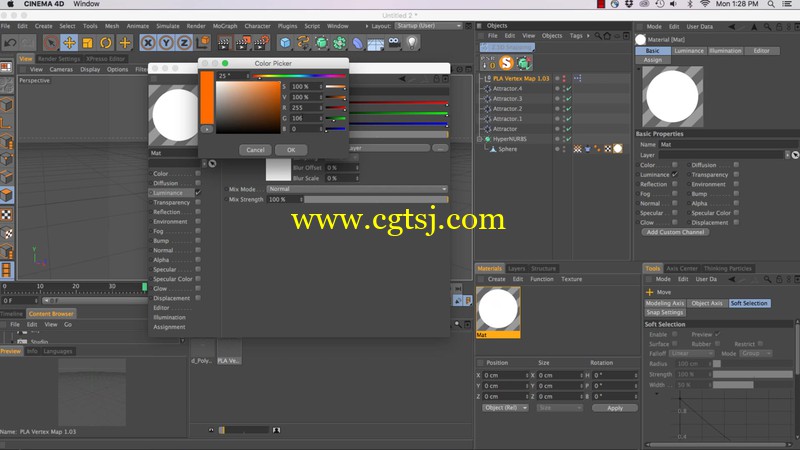This screenshot has height=450, width=800.
Task: Click the PLA Vertex Map tag icon
Action: pyautogui.click(x=578, y=78)
